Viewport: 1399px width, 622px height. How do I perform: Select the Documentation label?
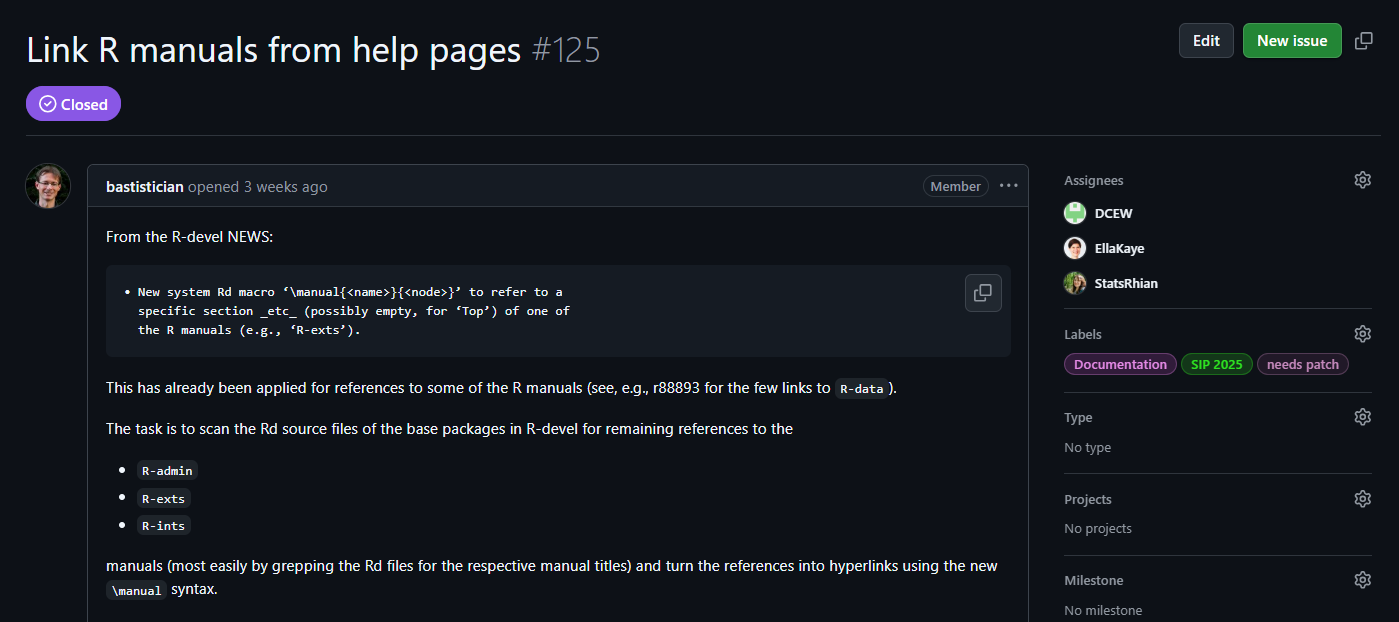[1119, 364]
